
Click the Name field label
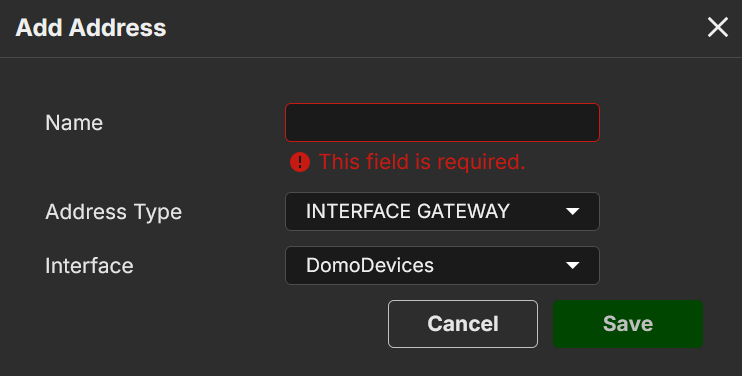coord(74,123)
